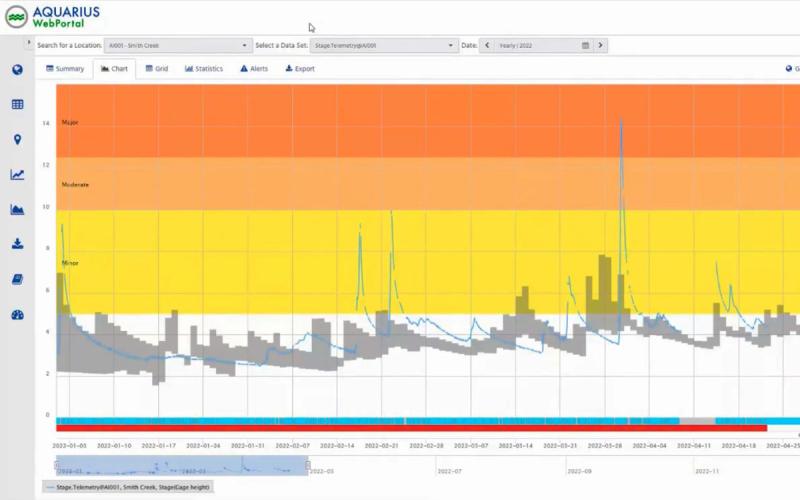800x500 pixels.
Task: Click the 2022-04-04 x-axis date label
Action: pos(649,446)
